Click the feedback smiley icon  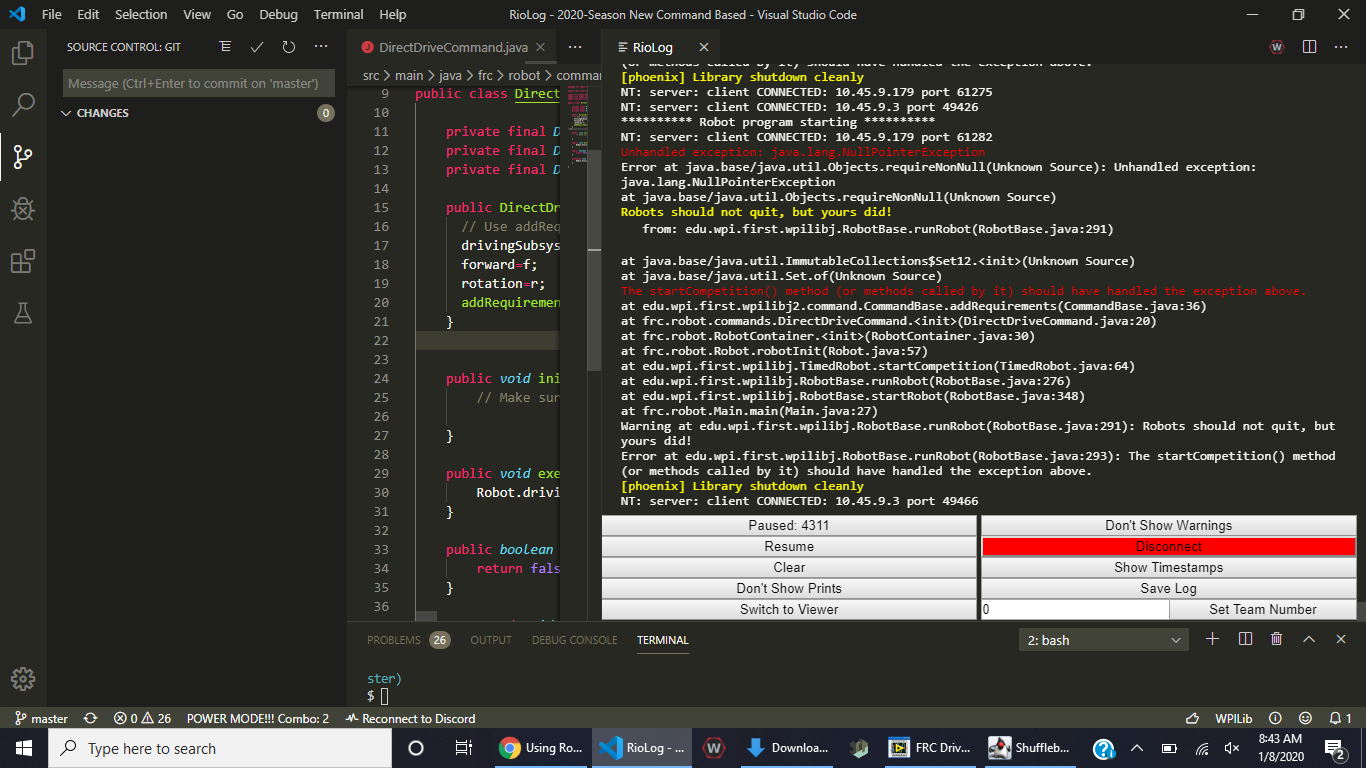point(1305,718)
